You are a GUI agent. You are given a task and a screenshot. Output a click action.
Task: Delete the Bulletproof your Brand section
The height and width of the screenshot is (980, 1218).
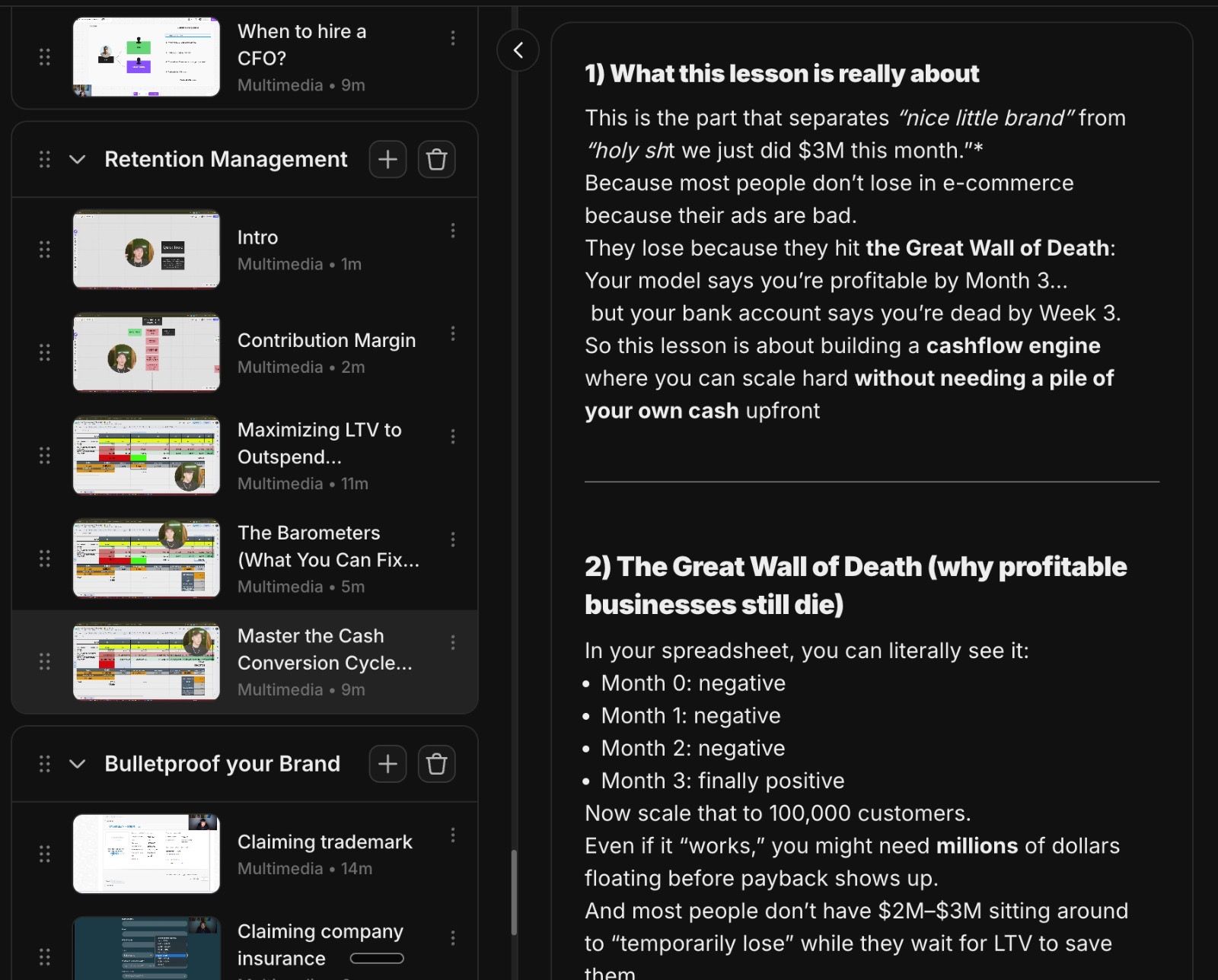click(437, 764)
